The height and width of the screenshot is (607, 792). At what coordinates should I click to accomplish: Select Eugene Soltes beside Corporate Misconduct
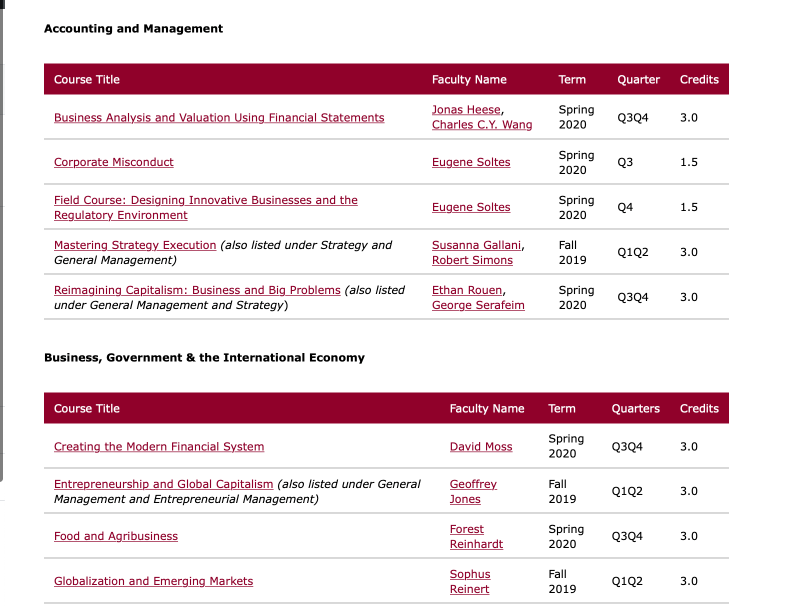point(471,162)
